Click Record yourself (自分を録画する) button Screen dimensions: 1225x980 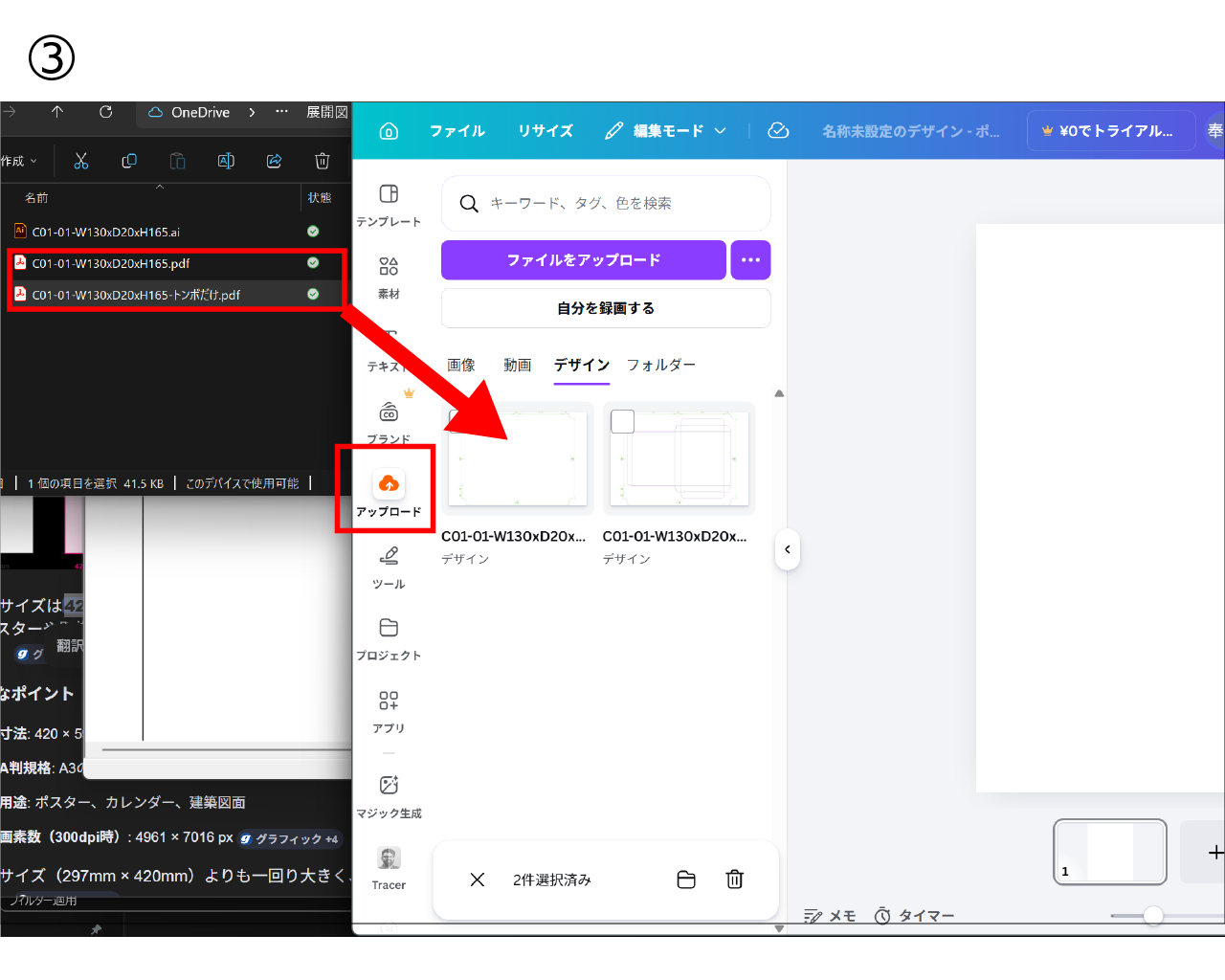[x=605, y=308]
